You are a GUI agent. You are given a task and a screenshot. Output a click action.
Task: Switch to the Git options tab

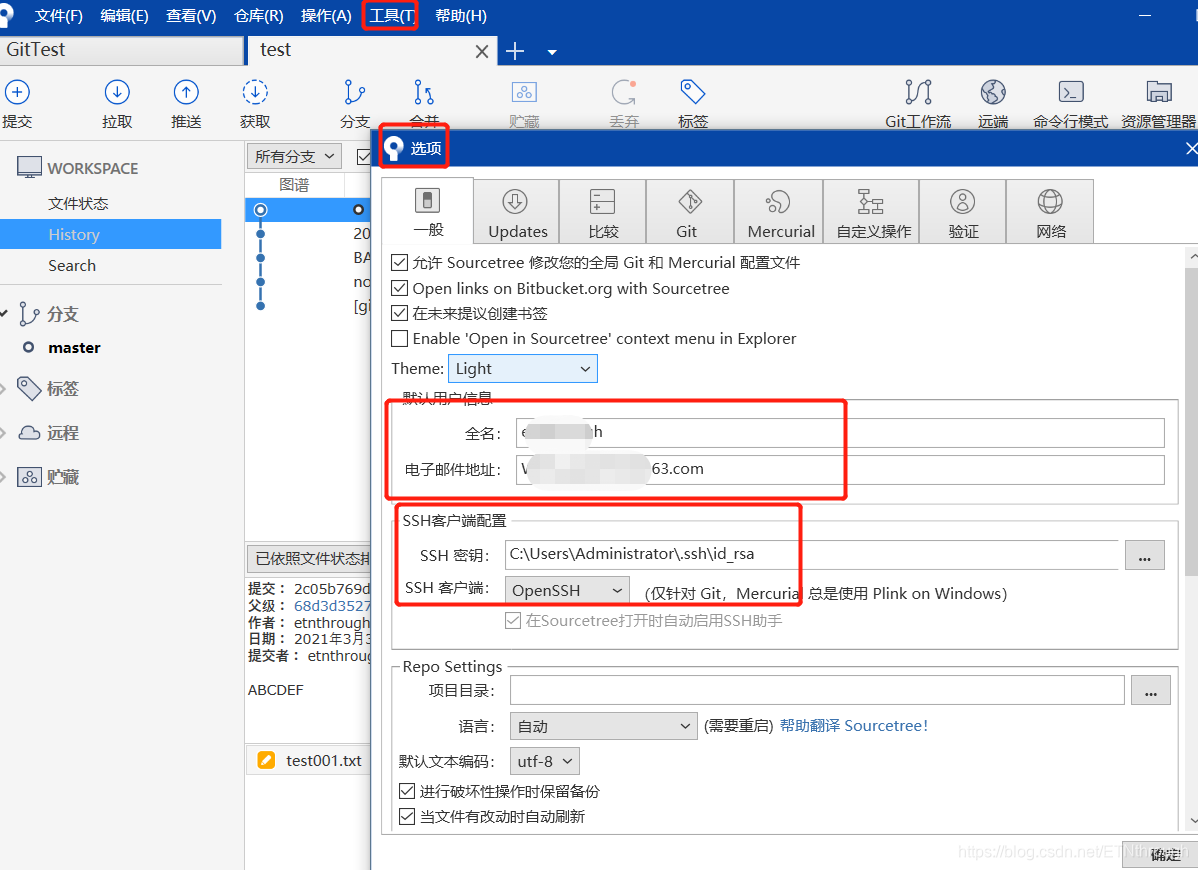690,212
